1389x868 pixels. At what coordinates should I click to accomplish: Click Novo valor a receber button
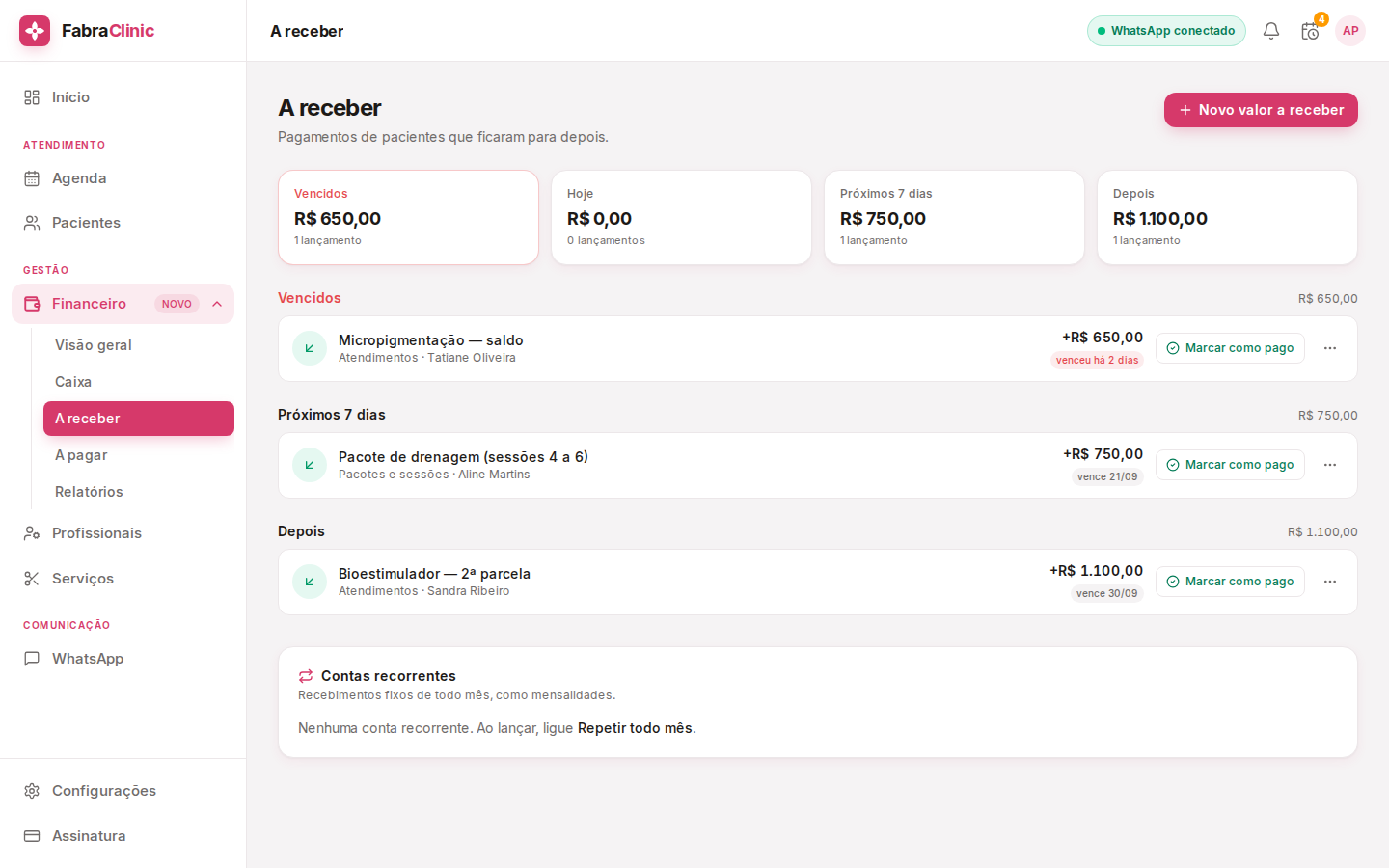point(1261,110)
